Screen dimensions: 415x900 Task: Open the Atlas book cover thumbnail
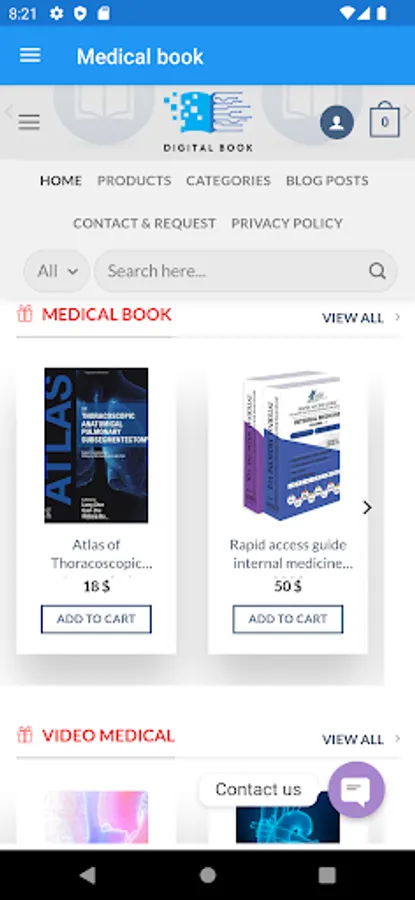[96, 445]
